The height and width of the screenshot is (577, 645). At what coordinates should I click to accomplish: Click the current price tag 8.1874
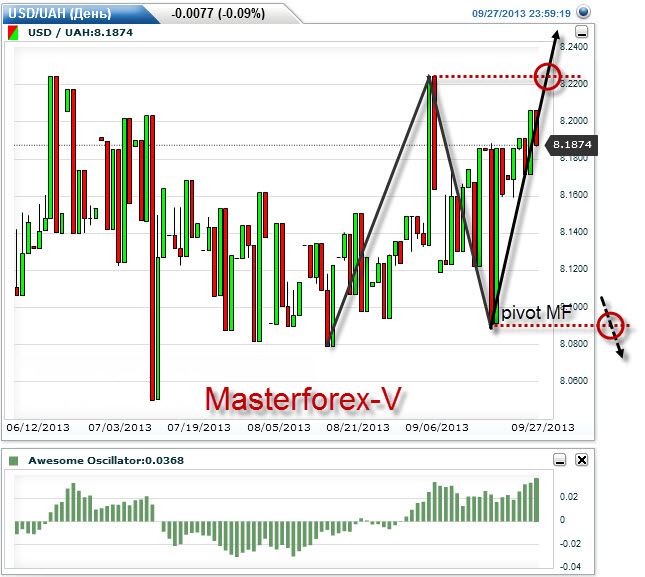(571, 145)
